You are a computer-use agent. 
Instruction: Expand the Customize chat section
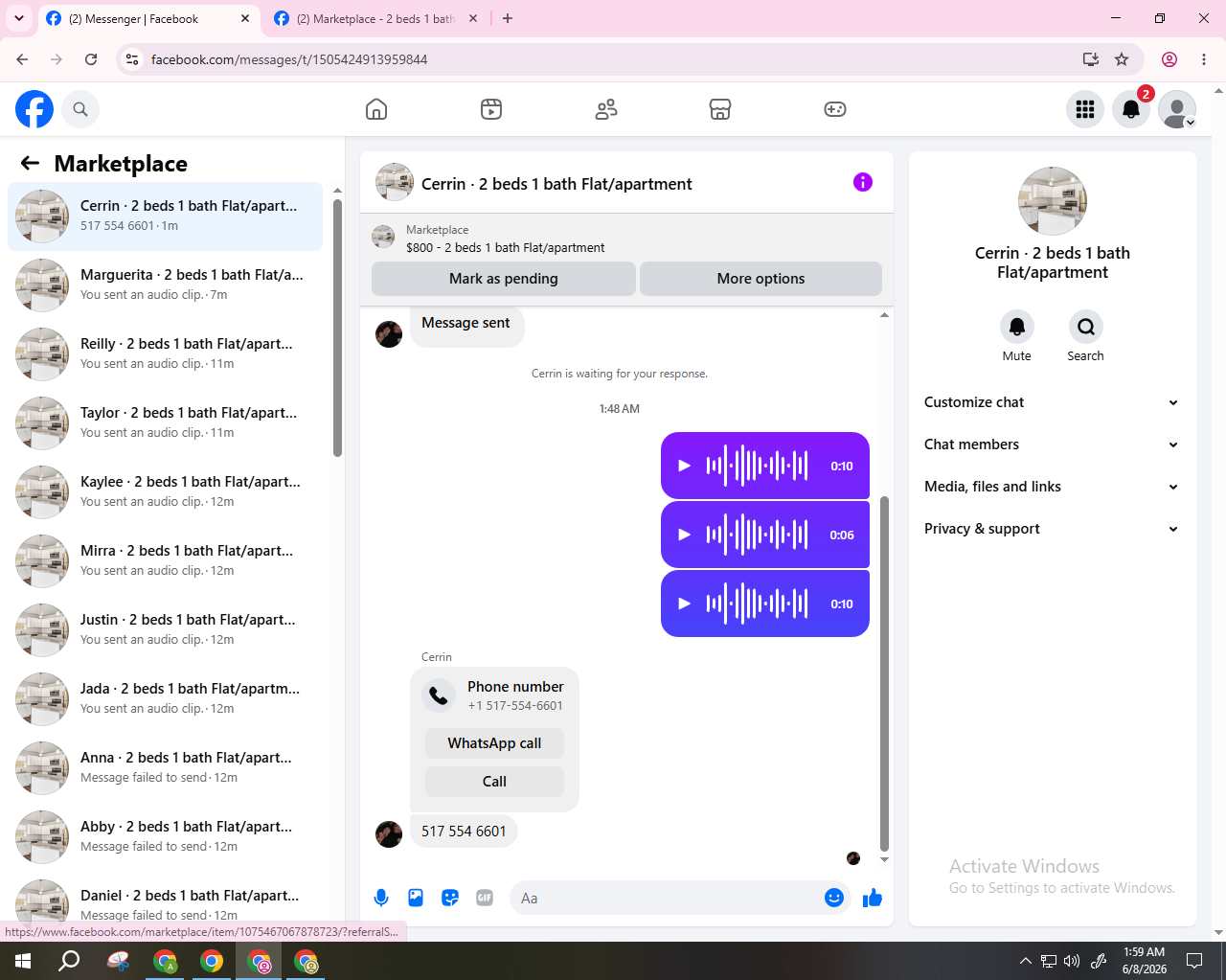[1052, 402]
